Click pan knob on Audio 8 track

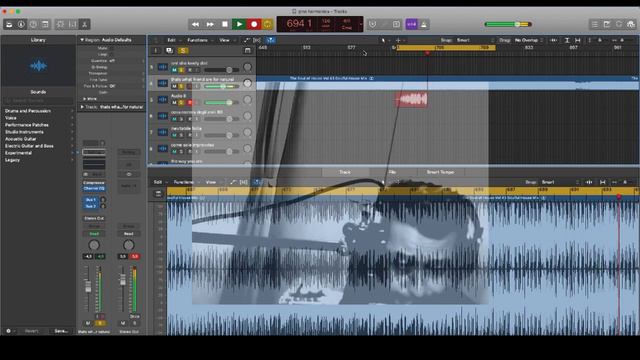click(247, 100)
